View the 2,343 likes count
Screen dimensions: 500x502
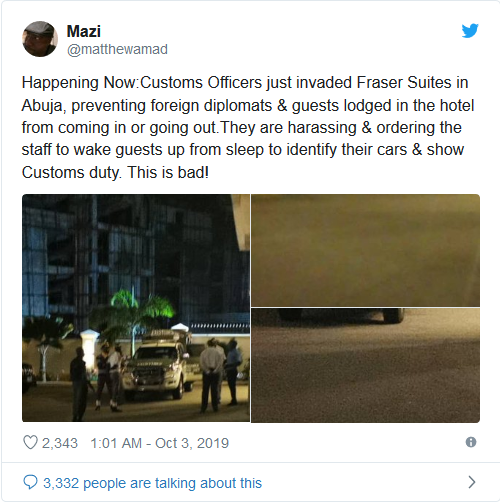[x=60, y=443]
